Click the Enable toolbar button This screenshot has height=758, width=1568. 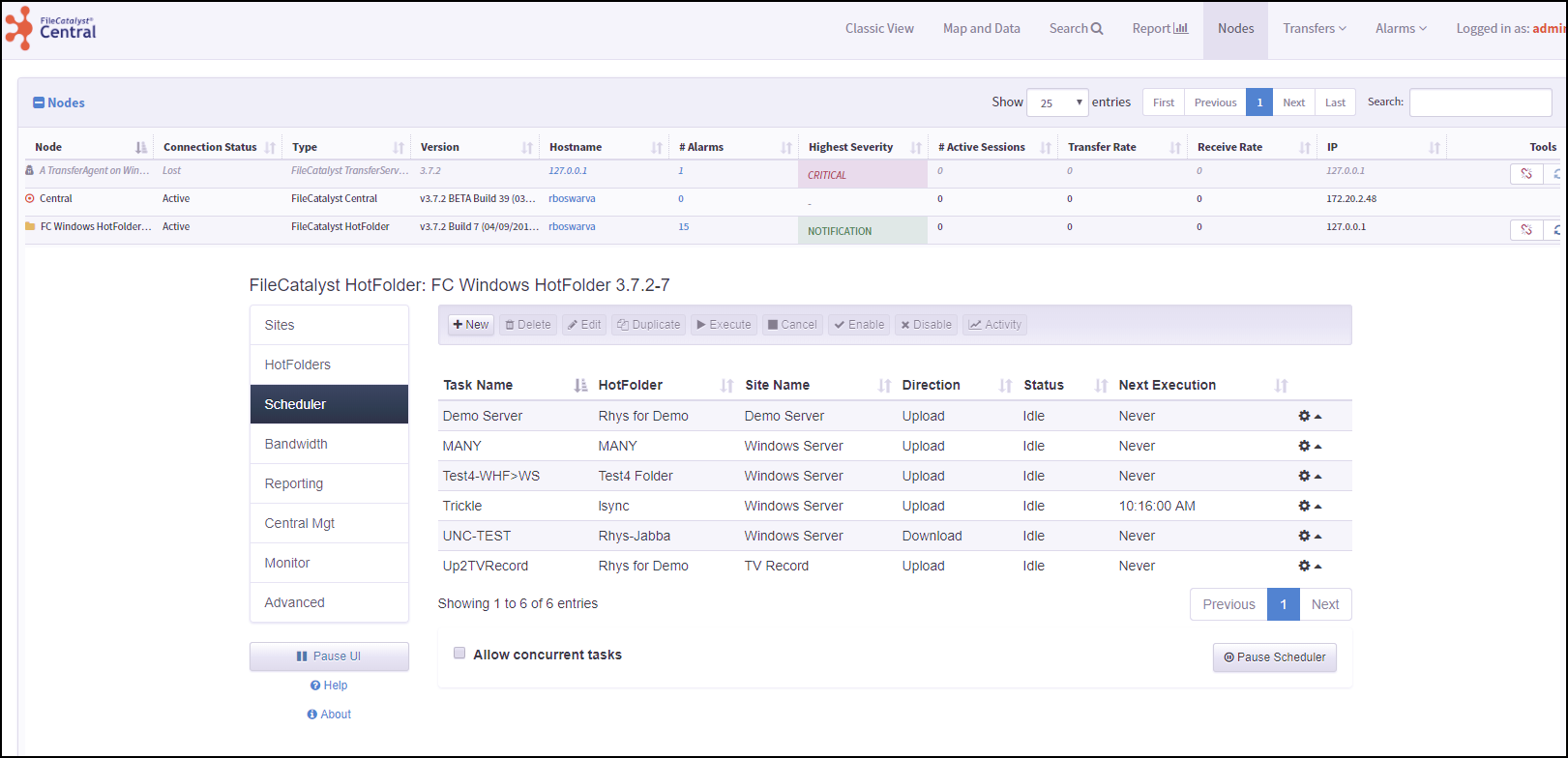click(x=859, y=325)
